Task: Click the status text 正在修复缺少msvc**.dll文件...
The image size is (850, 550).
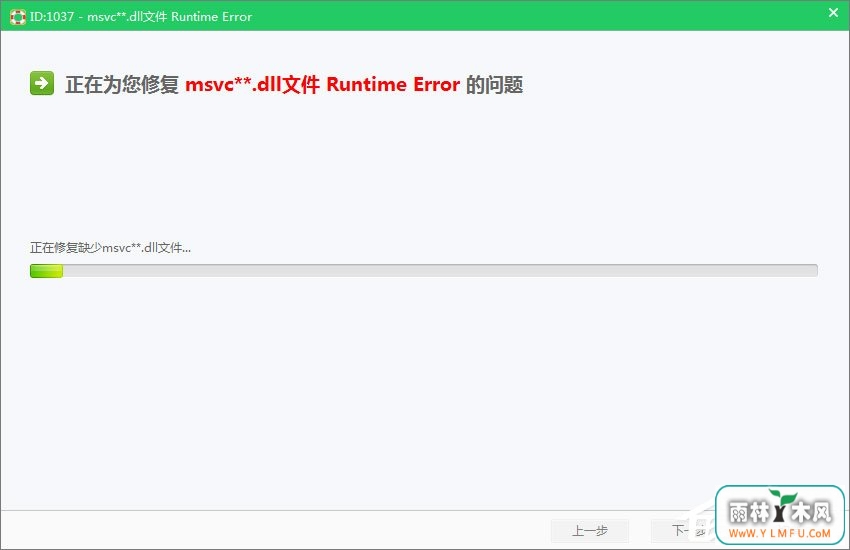Action: [x=111, y=248]
